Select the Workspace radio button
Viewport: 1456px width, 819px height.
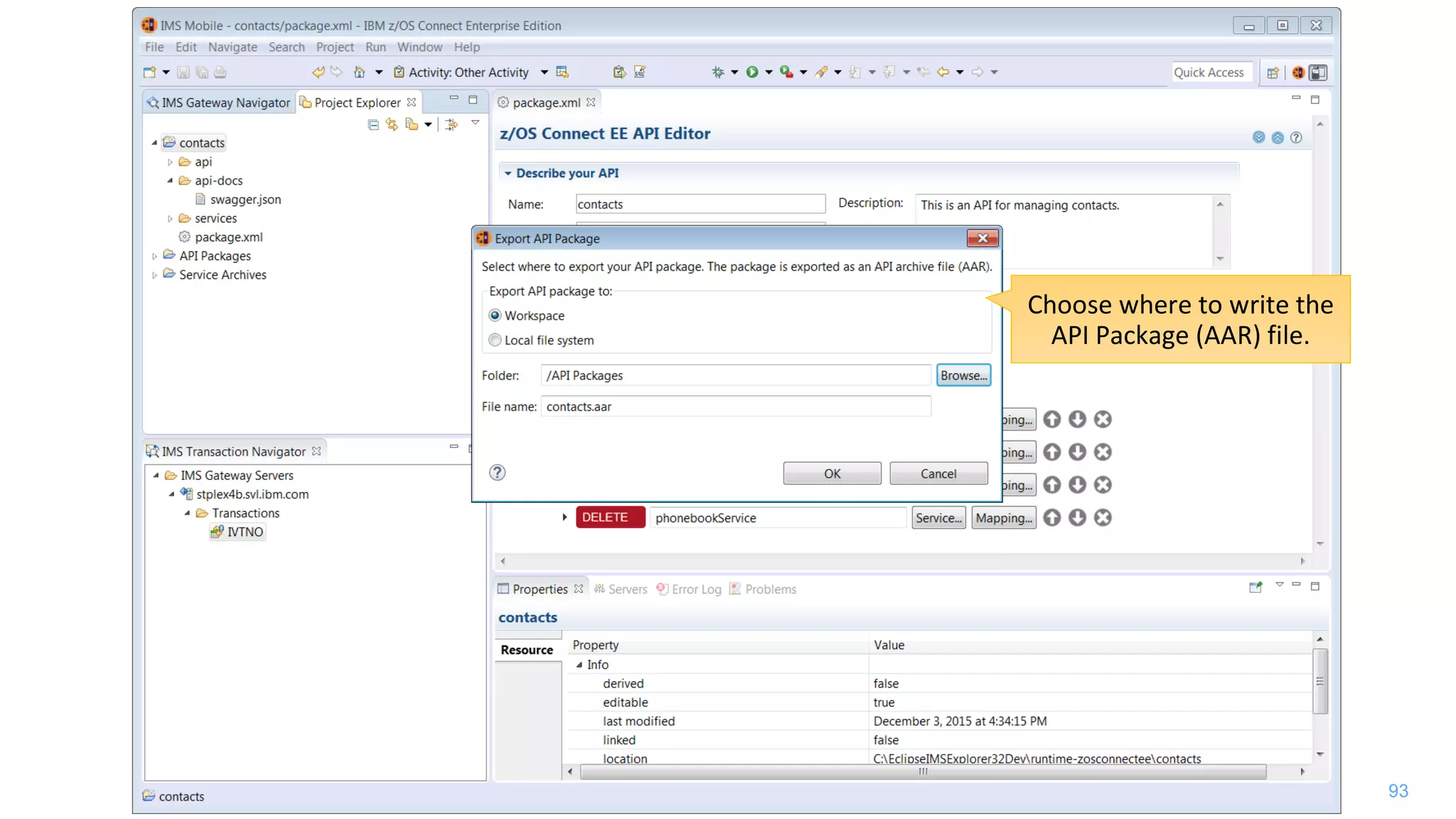(x=495, y=315)
